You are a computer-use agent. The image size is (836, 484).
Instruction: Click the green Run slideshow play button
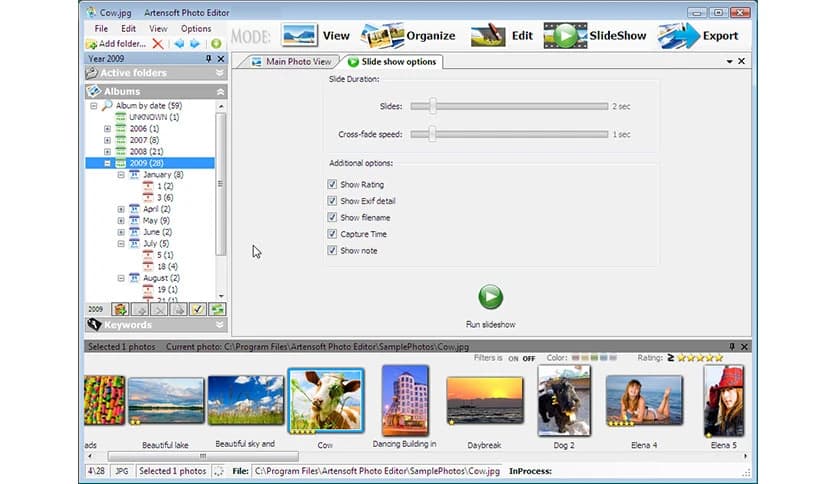click(490, 297)
